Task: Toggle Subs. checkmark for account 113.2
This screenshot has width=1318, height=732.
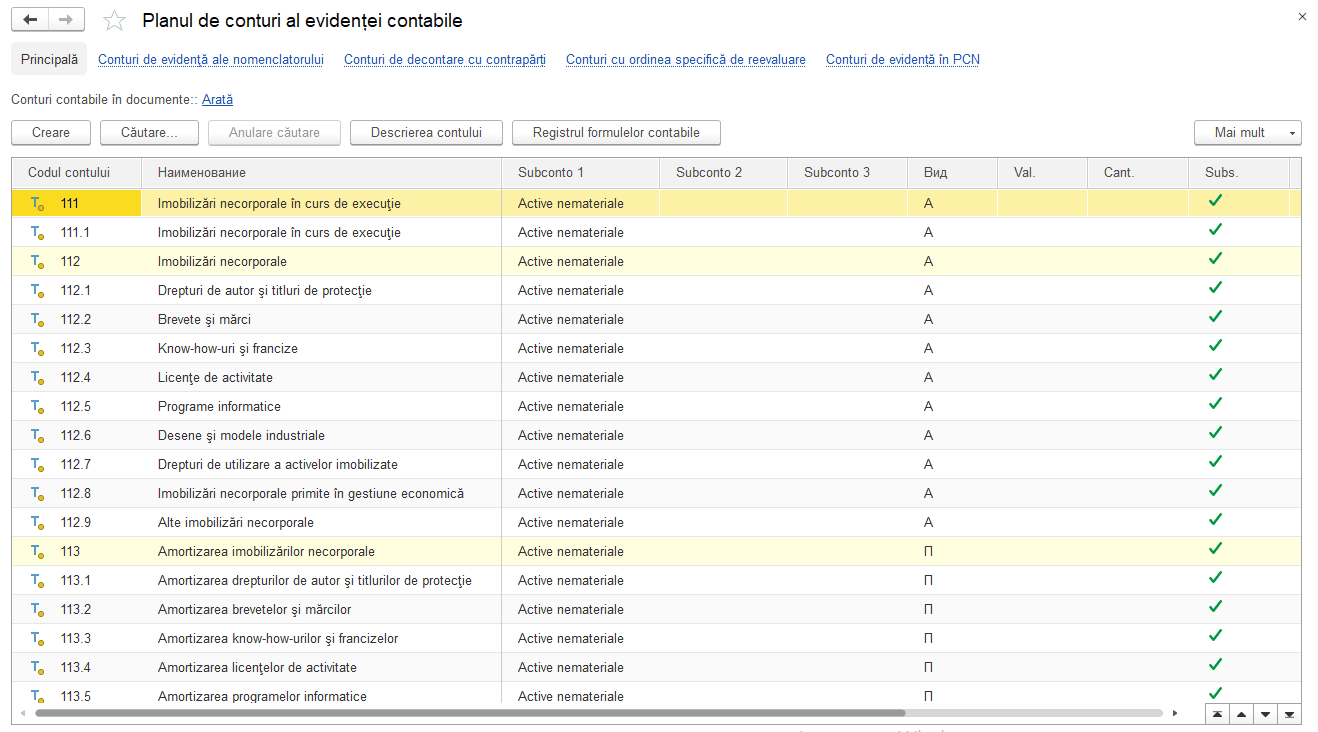Action: [1215, 607]
